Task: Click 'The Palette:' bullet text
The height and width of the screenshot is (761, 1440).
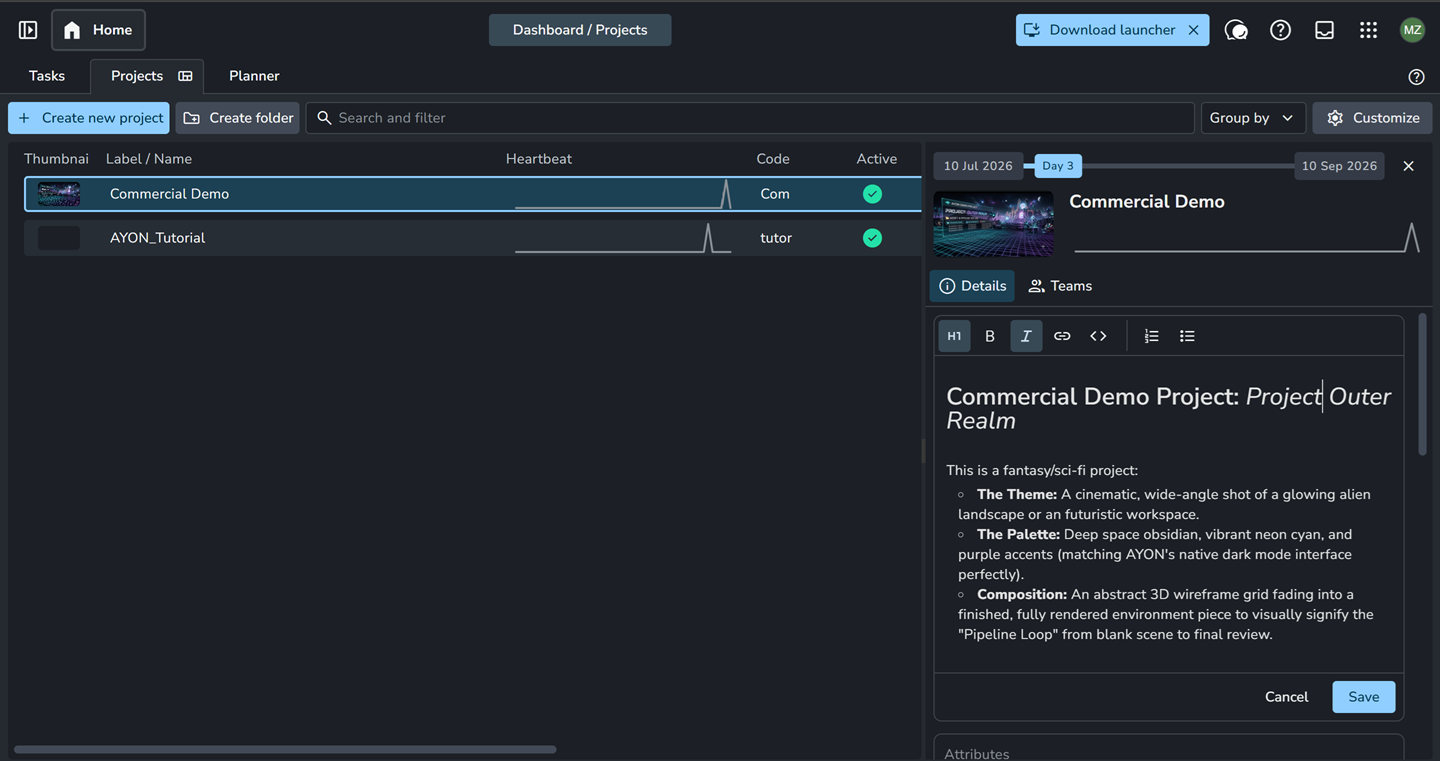Action: pos(1018,534)
